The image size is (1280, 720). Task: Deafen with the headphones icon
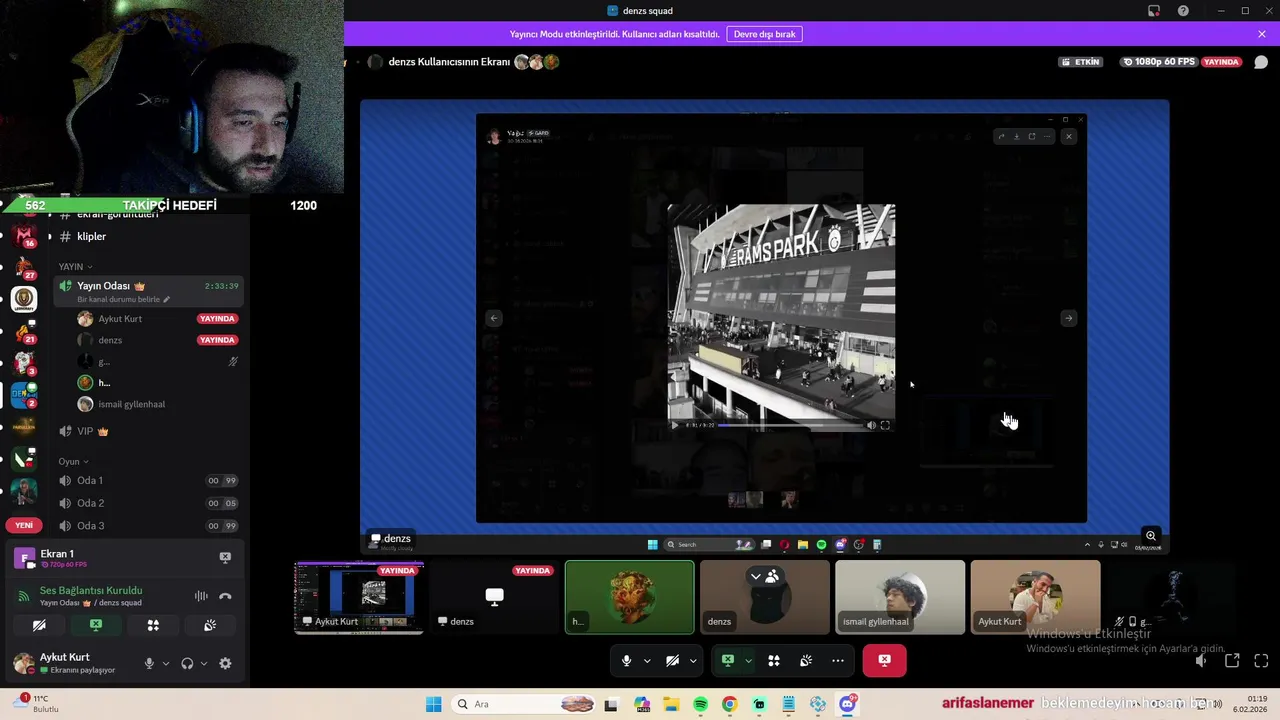coord(187,663)
